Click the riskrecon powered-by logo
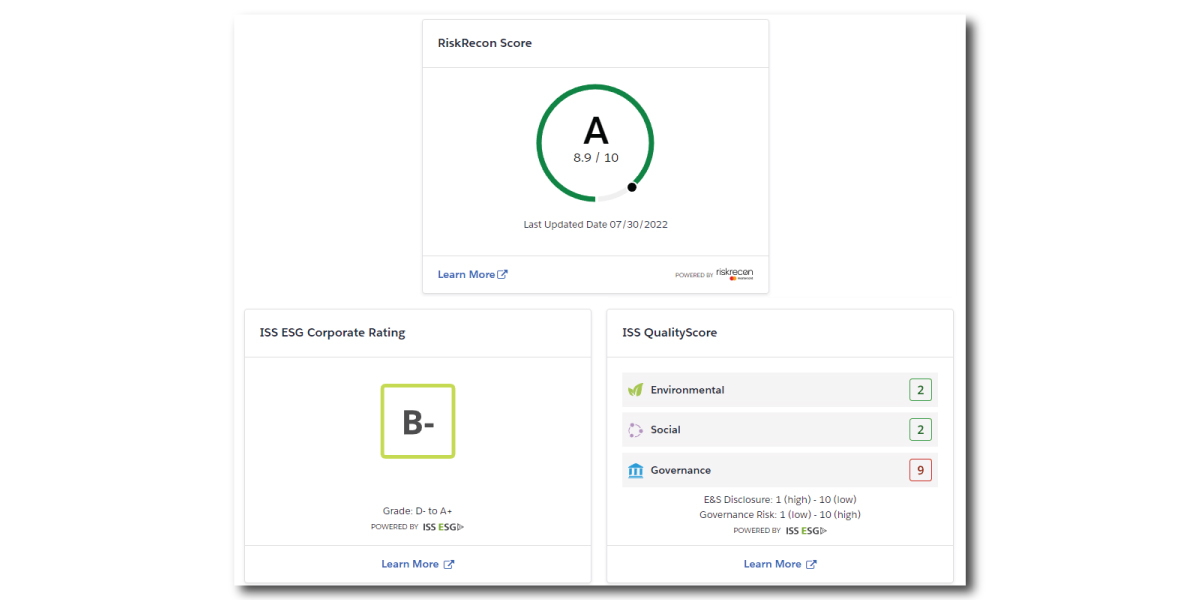This screenshot has width=1200, height=600. click(x=734, y=274)
